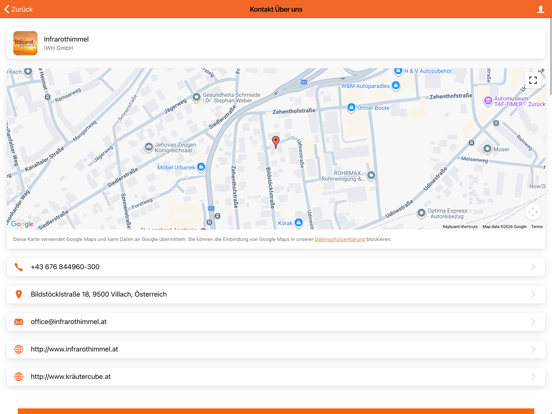Image resolution: width=552 pixels, height=414 pixels.
Task: Tap the globe icon for kräutercube.at
Action: tap(19, 377)
